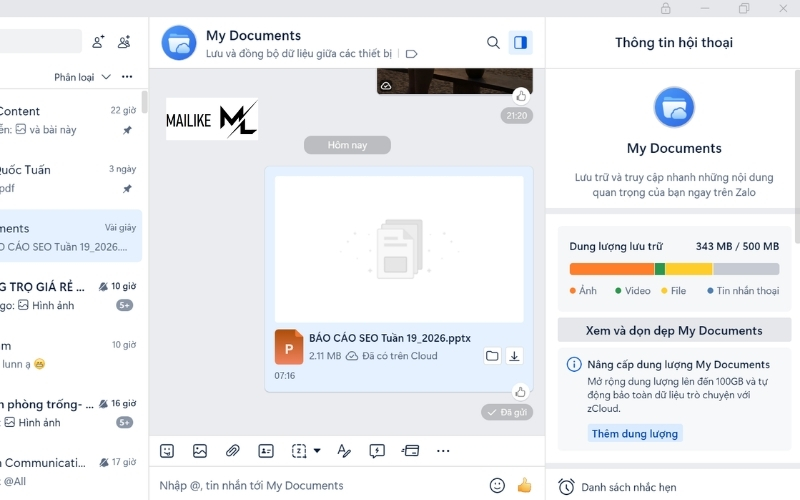Click the text formatting icon
This screenshot has width=800, height=500.
click(344, 451)
